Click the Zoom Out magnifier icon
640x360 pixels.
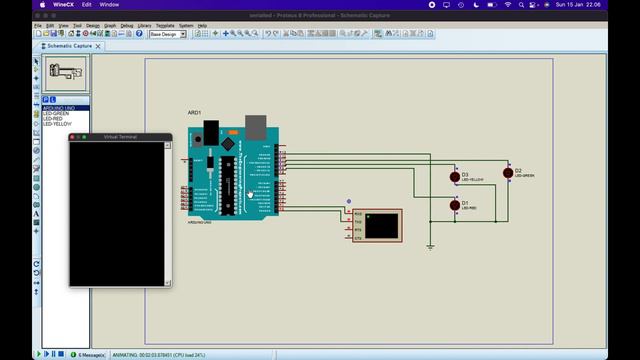(240, 34)
